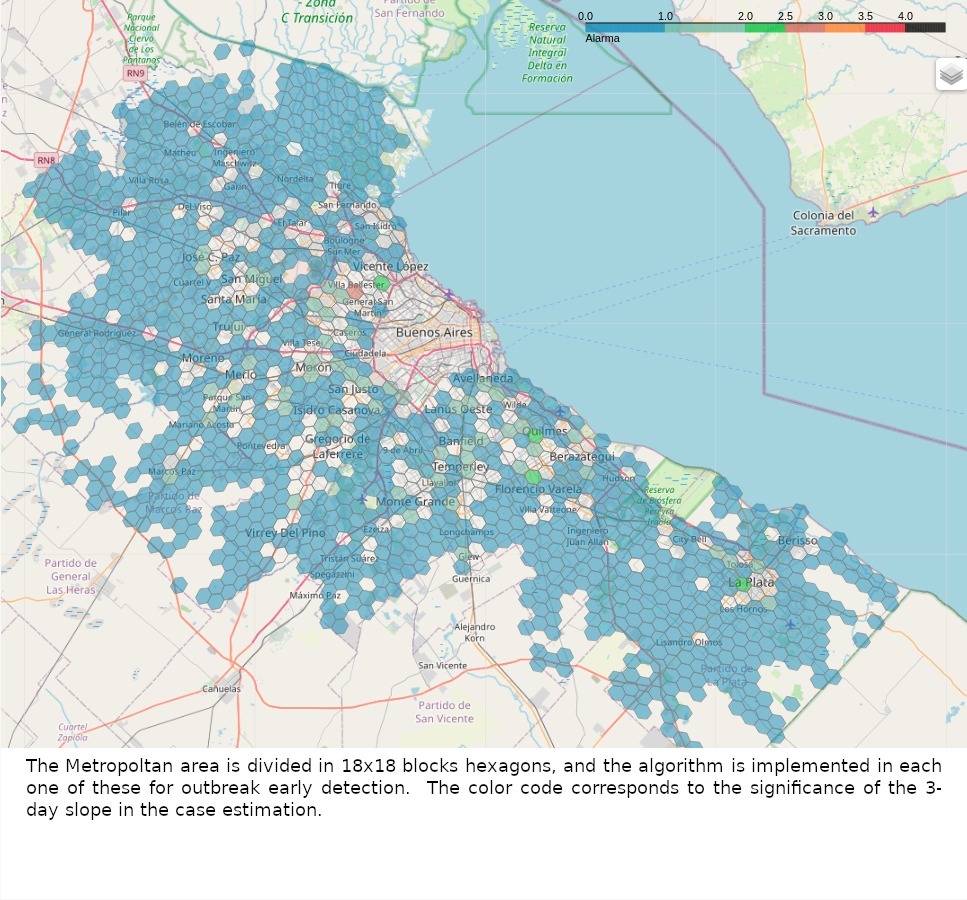This screenshot has height=900, width=967.
Task: Click the RN8 road shield
Action: [46, 160]
